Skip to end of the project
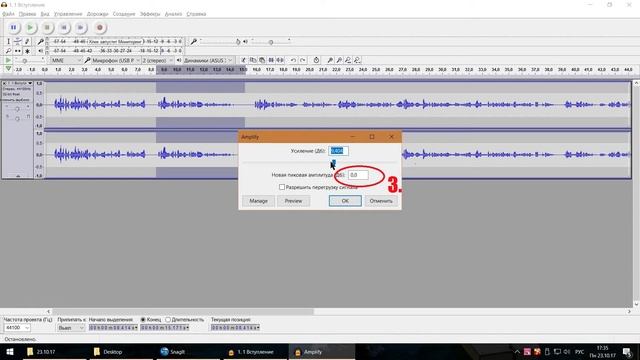Screen dimensions: 640x360 [80, 27]
